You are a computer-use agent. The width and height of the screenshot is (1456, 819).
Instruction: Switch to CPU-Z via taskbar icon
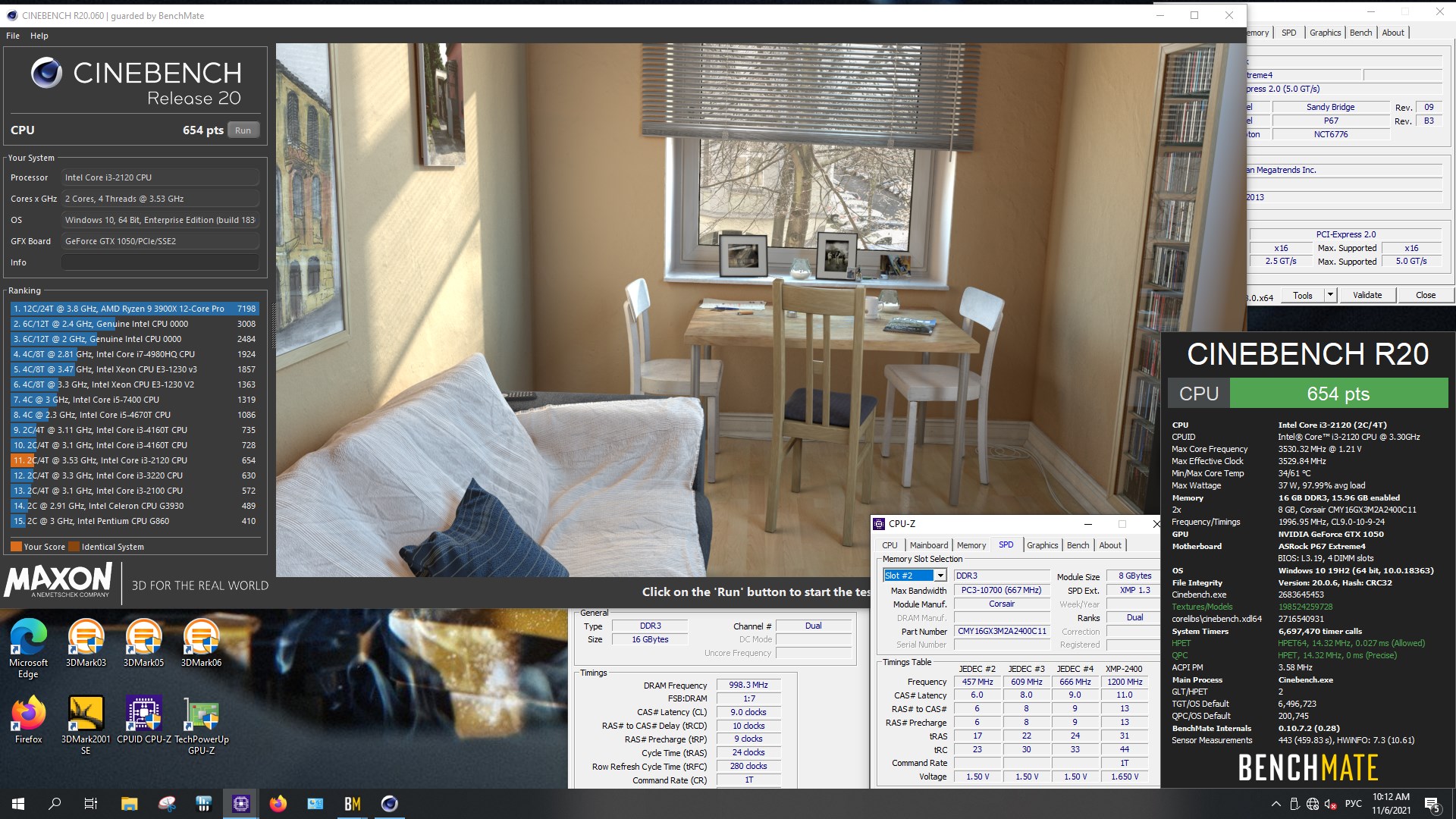click(x=241, y=804)
